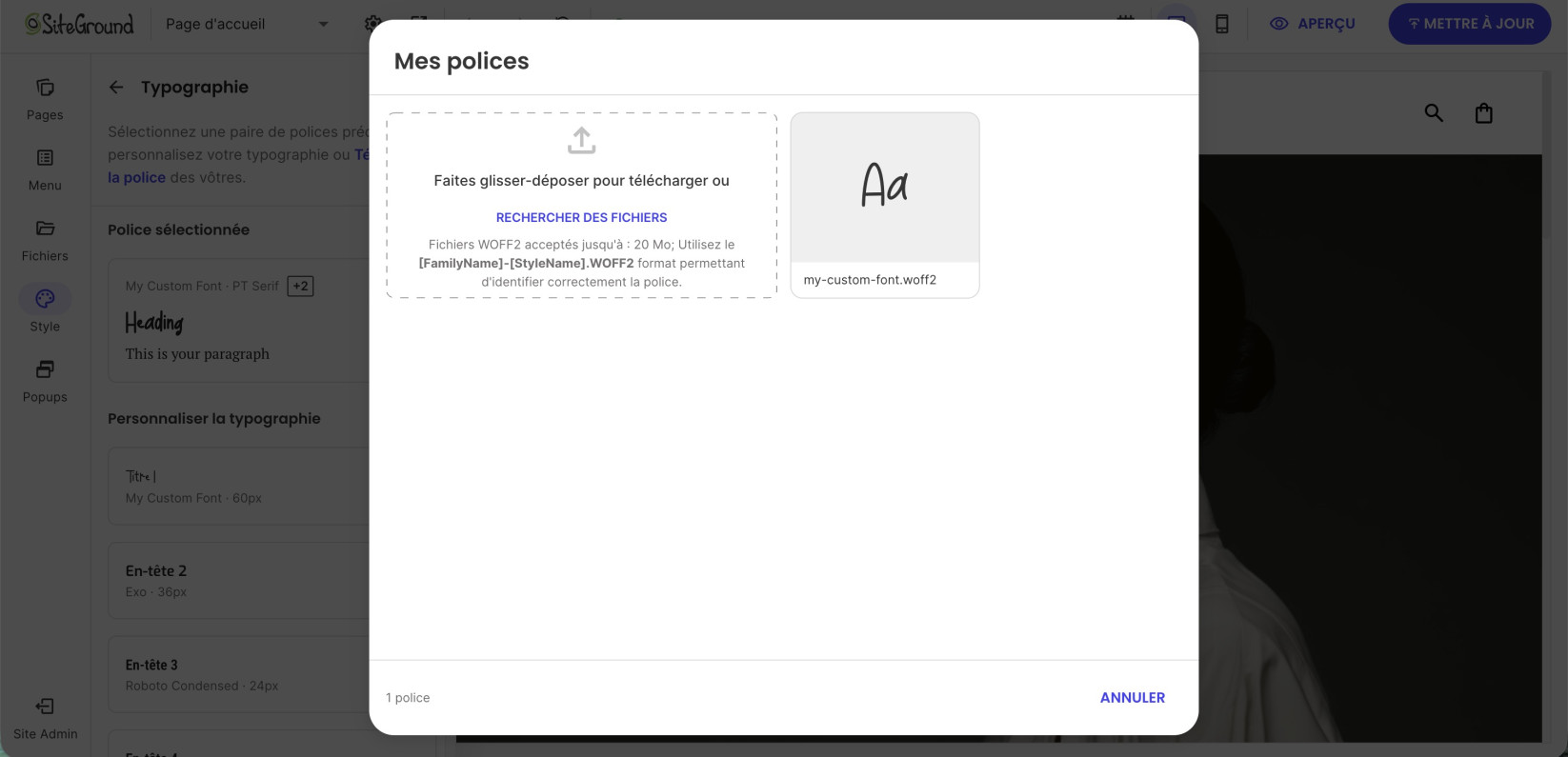The image size is (1568, 757).
Task: Click the search magnifier in the site preview
Action: [x=1434, y=113]
